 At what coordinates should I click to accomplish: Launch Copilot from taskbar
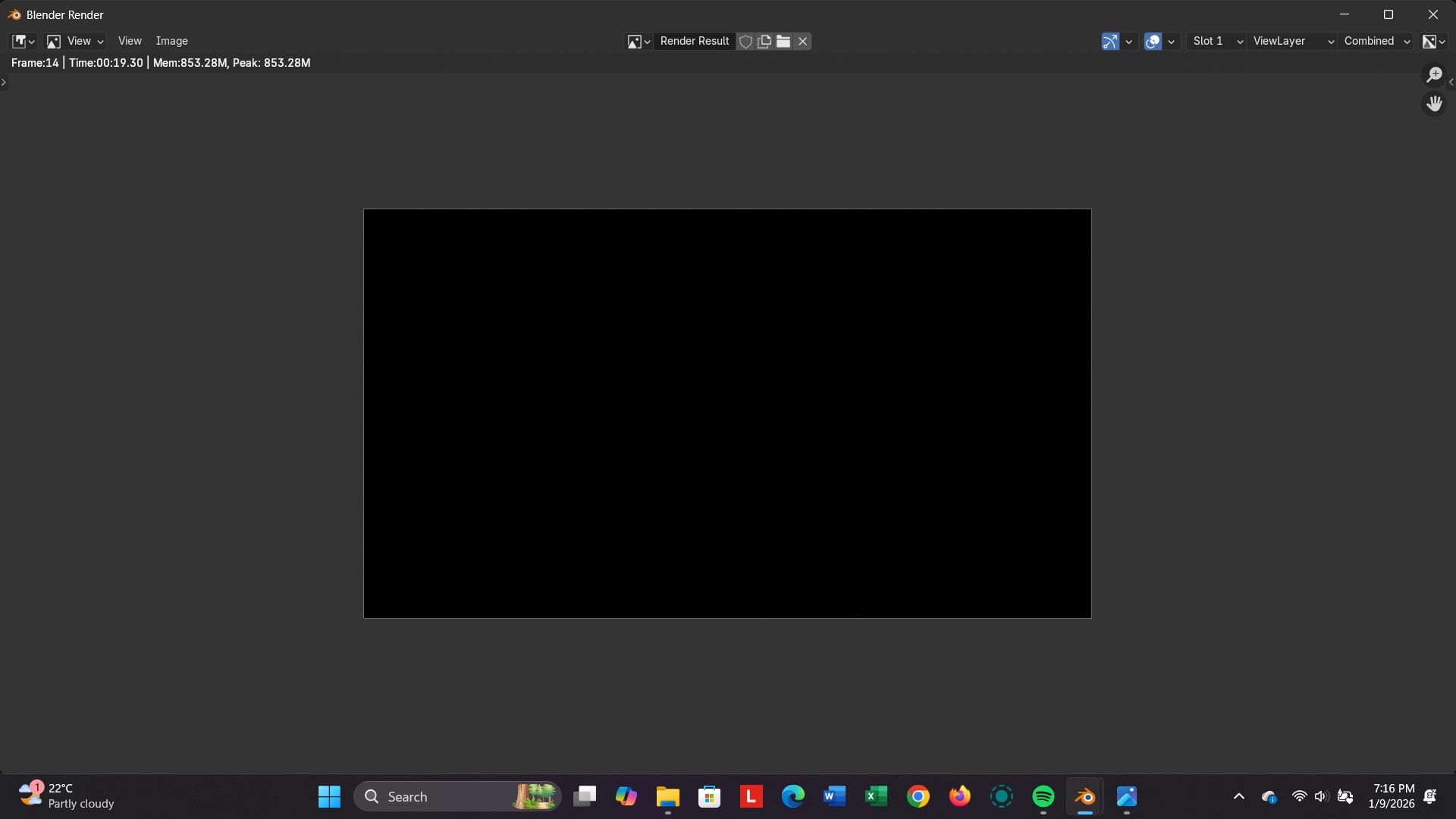tap(626, 796)
